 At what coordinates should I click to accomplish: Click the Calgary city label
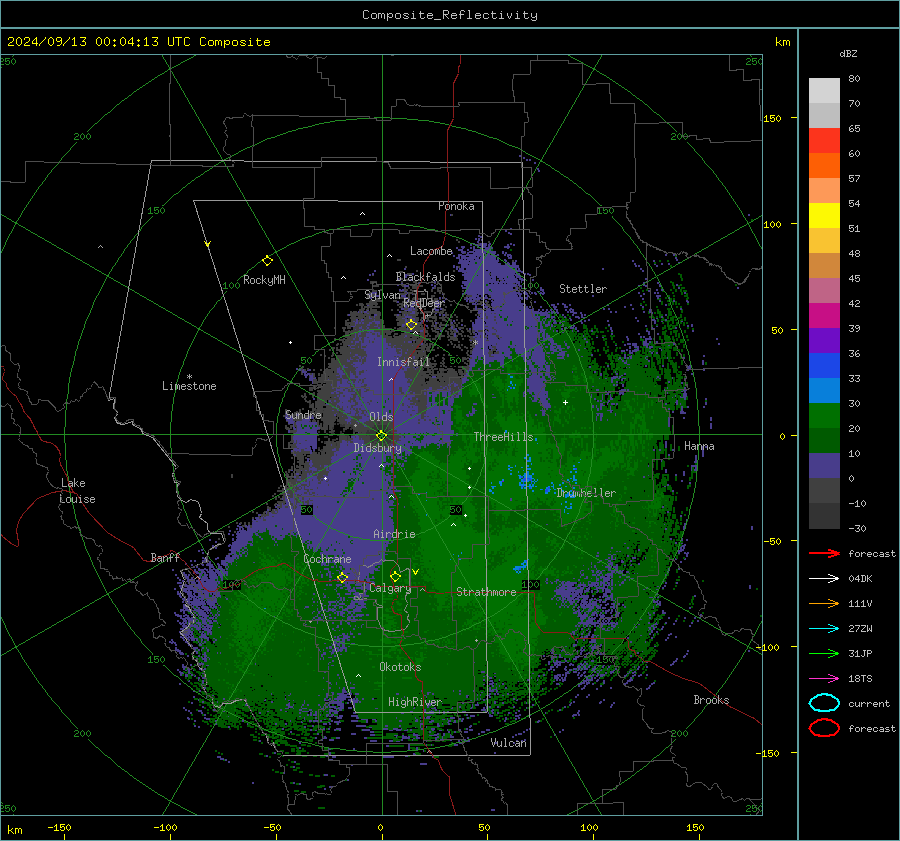coord(390,588)
